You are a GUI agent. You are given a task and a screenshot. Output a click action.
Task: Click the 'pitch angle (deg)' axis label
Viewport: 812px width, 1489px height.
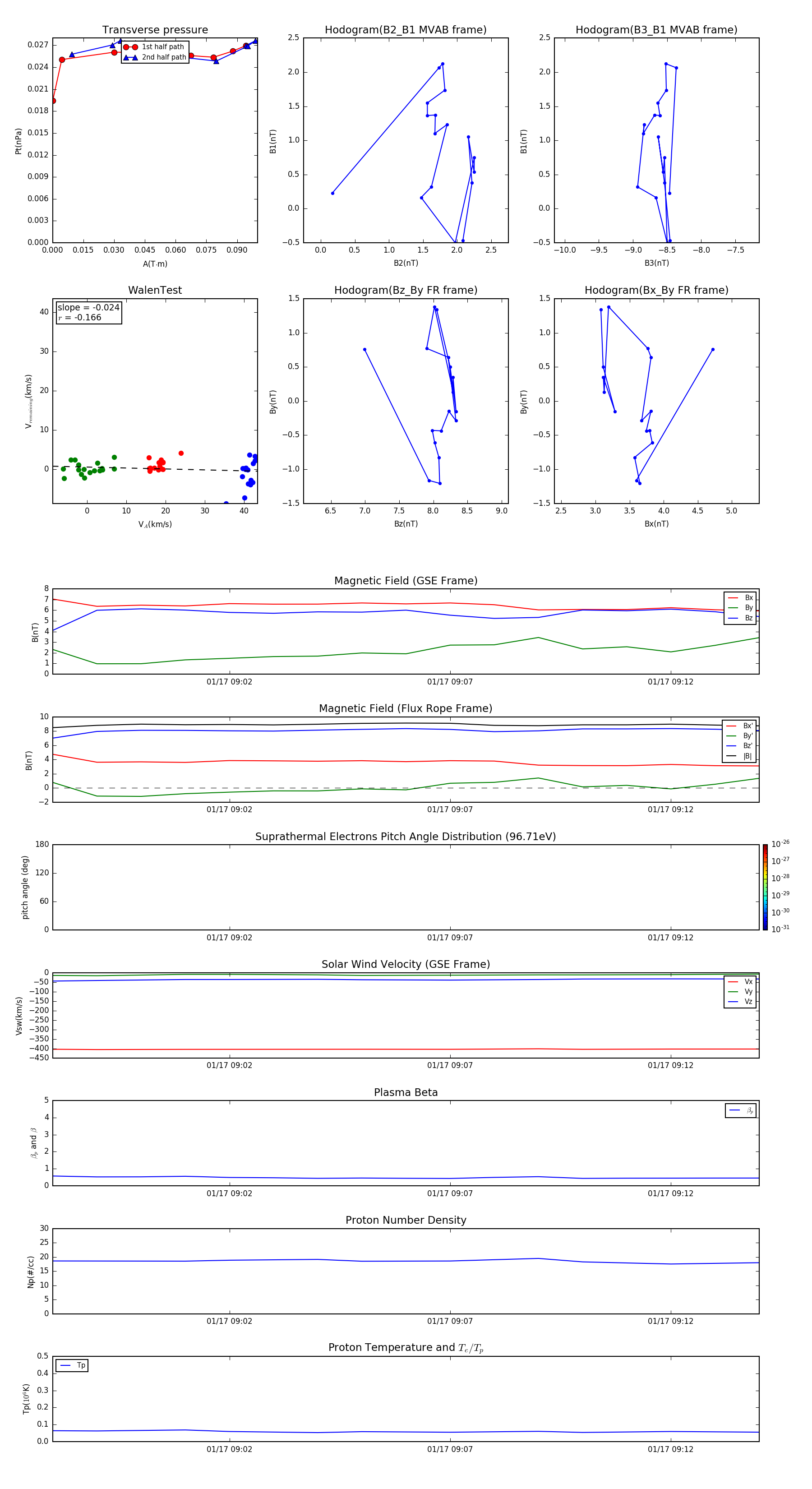25,887
